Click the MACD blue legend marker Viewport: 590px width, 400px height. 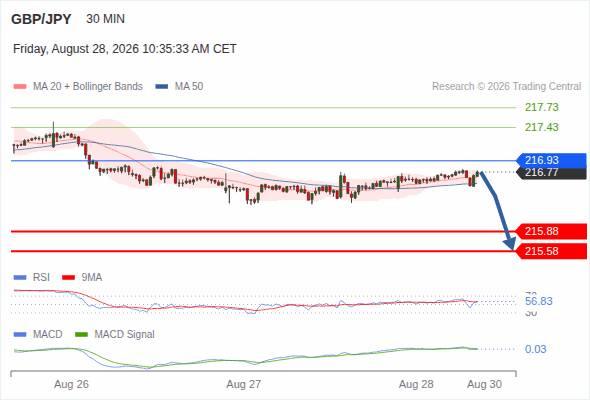[20, 335]
